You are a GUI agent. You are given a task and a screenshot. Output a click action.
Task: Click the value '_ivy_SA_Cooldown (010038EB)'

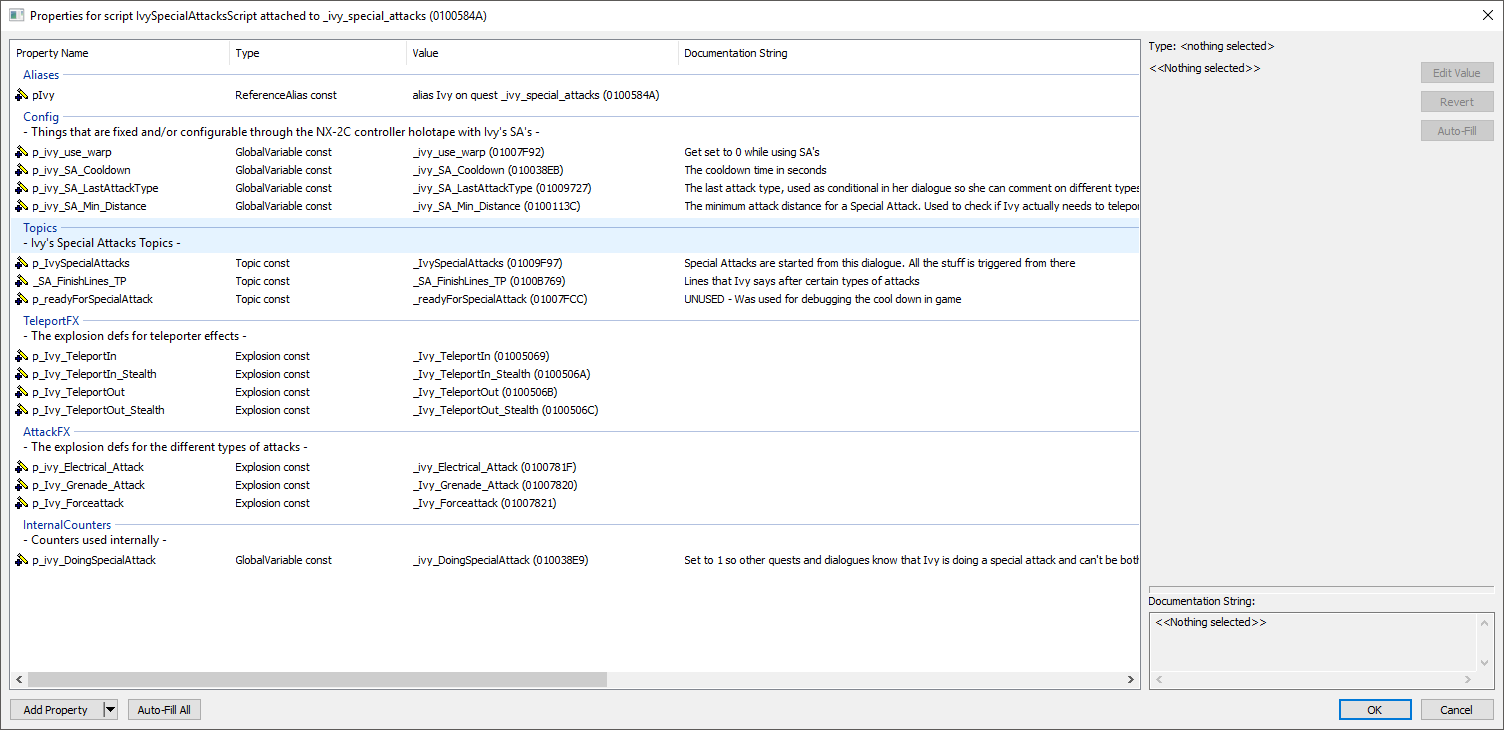click(487, 170)
